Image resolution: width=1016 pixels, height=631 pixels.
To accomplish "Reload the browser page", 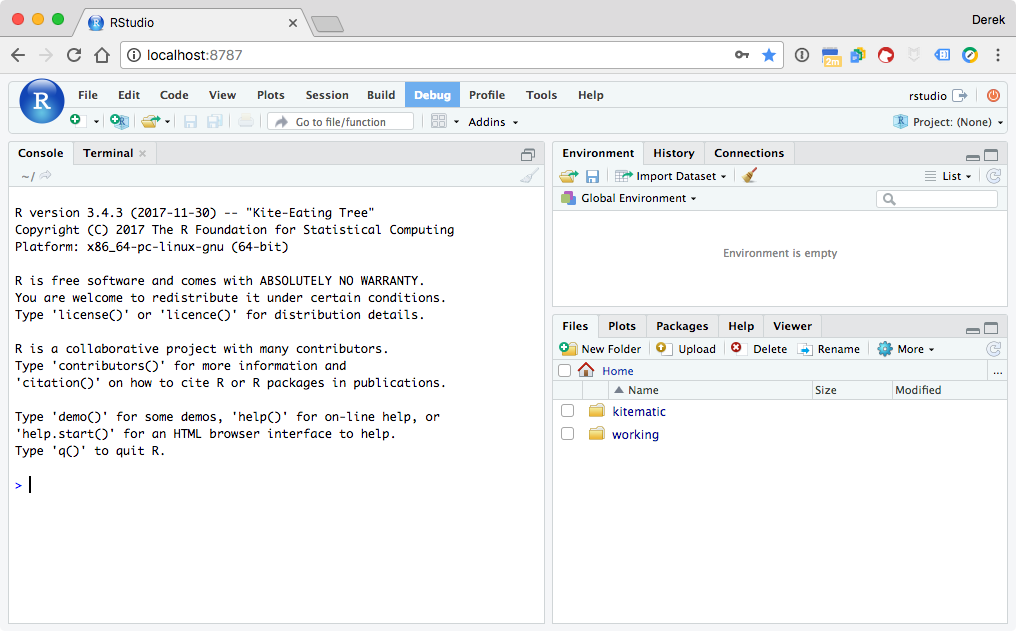I will pyautogui.click(x=74, y=55).
